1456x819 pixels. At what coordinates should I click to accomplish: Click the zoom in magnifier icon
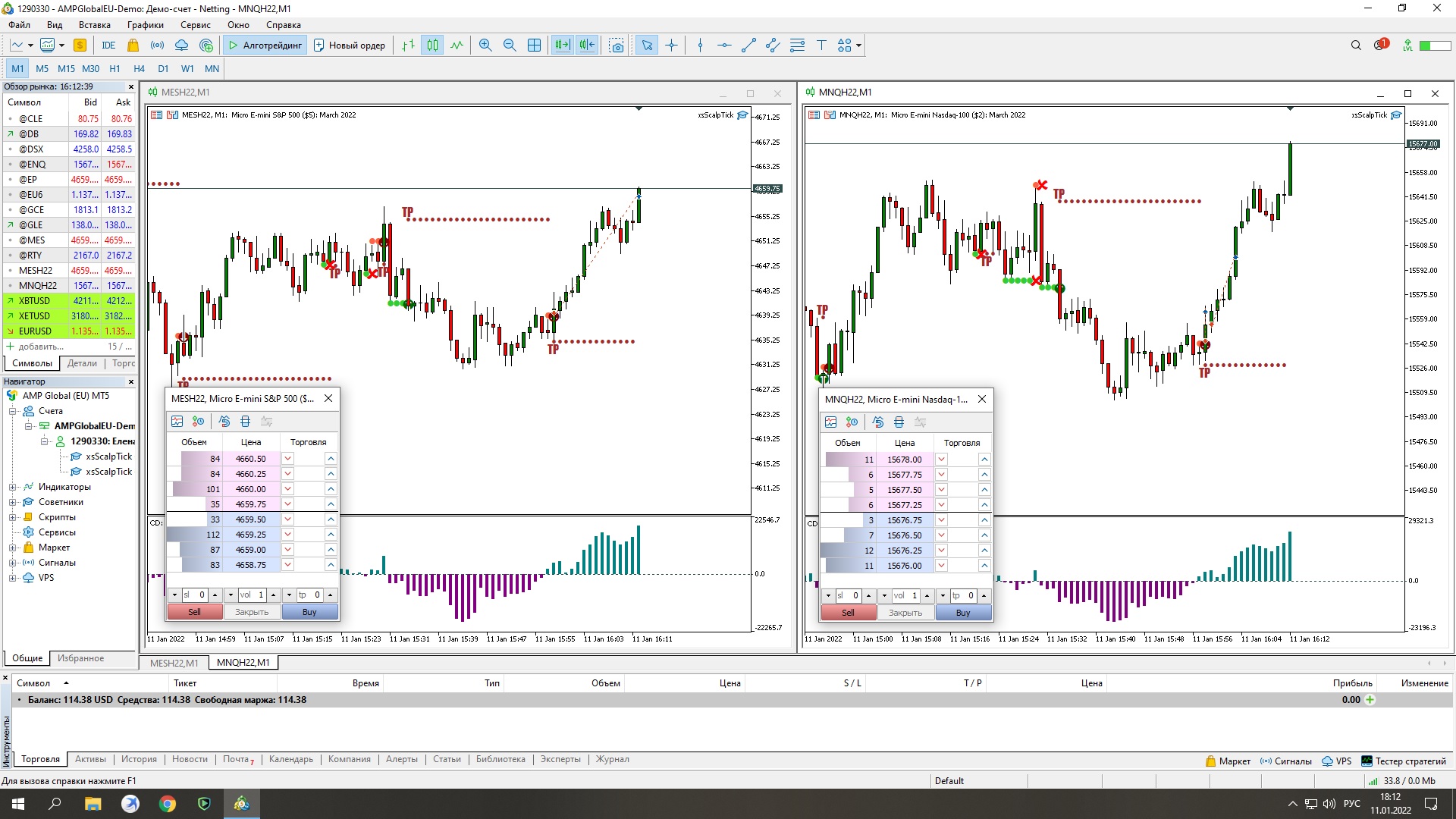coord(485,45)
